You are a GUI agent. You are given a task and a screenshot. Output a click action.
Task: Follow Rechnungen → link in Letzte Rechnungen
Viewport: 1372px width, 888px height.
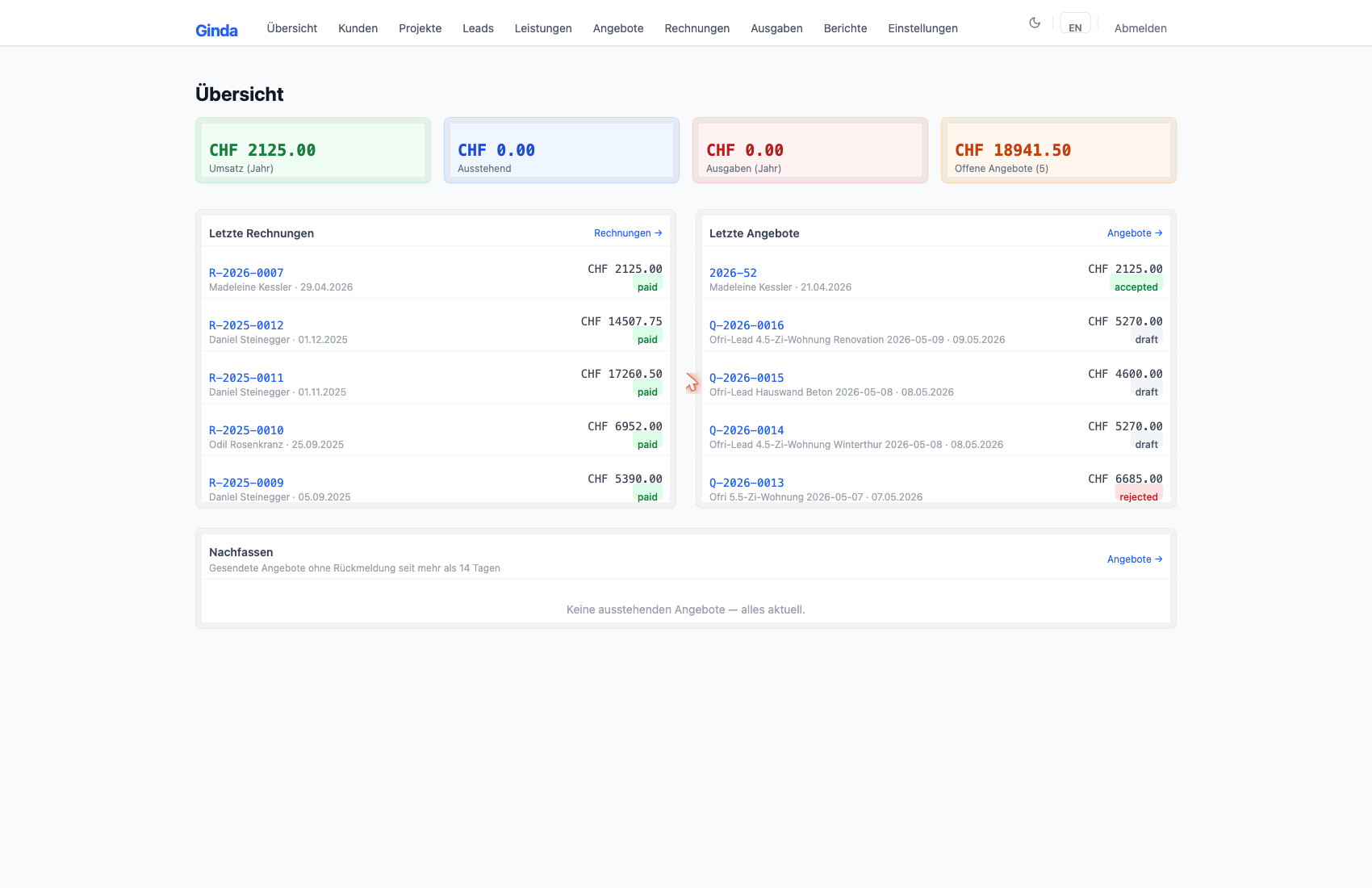click(x=628, y=233)
